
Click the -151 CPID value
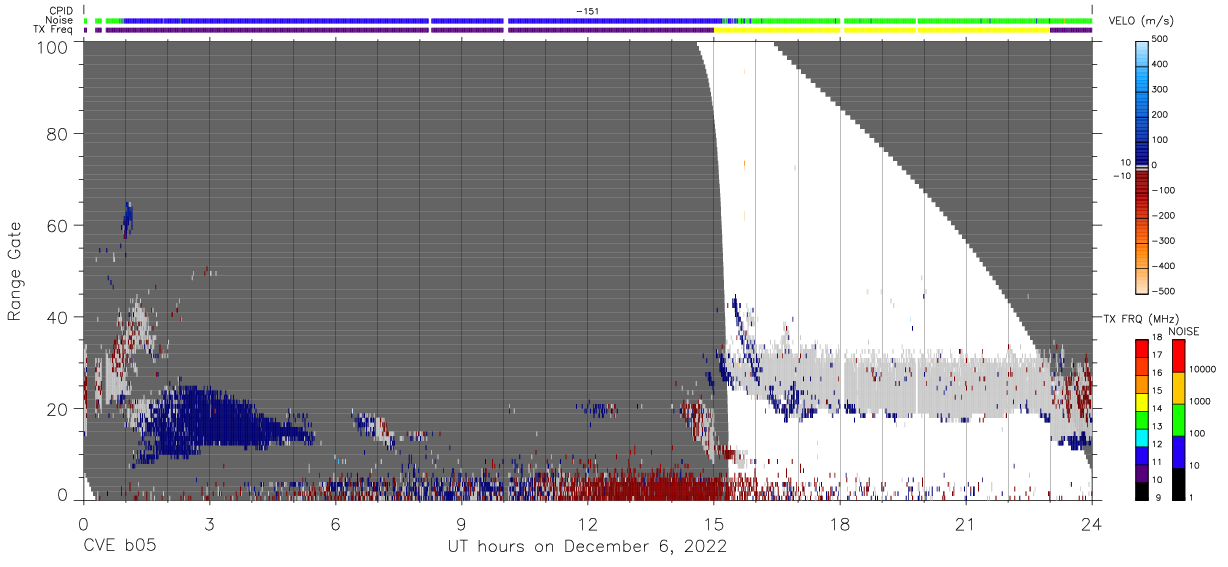point(587,11)
